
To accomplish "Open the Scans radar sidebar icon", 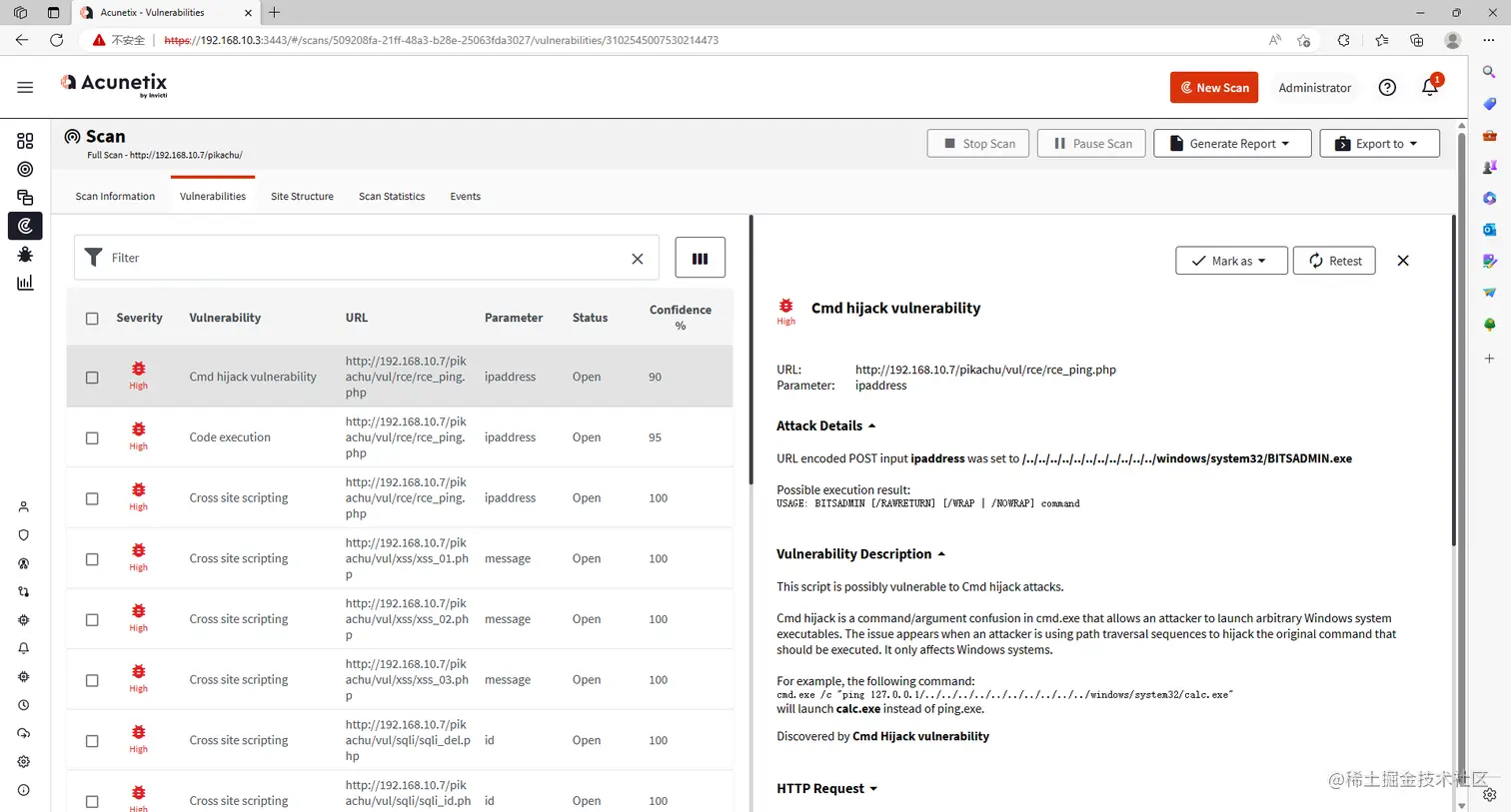I will 25,226.
